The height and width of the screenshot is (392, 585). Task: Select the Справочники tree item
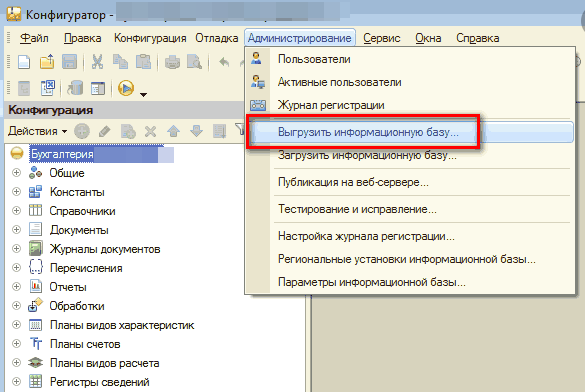(82, 211)
